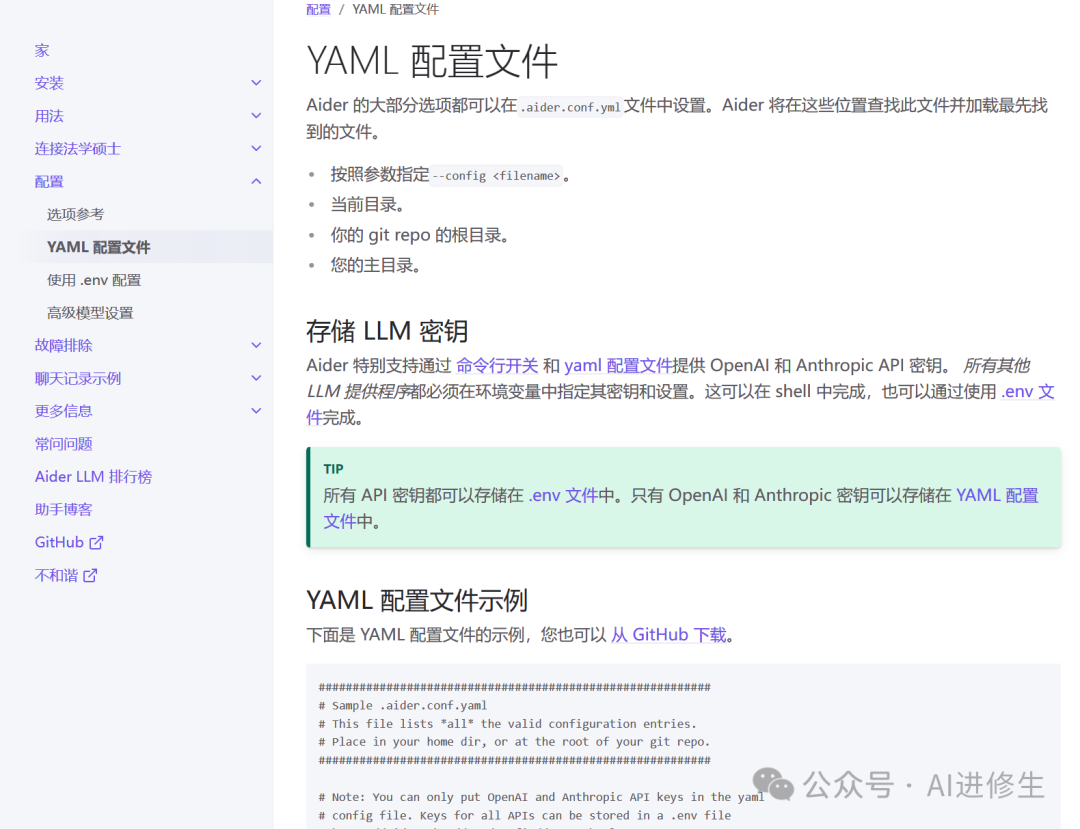This screenshot has width=1080, height=829.
Task: Open the 安装 sidebar section
Action: (49, 83)
